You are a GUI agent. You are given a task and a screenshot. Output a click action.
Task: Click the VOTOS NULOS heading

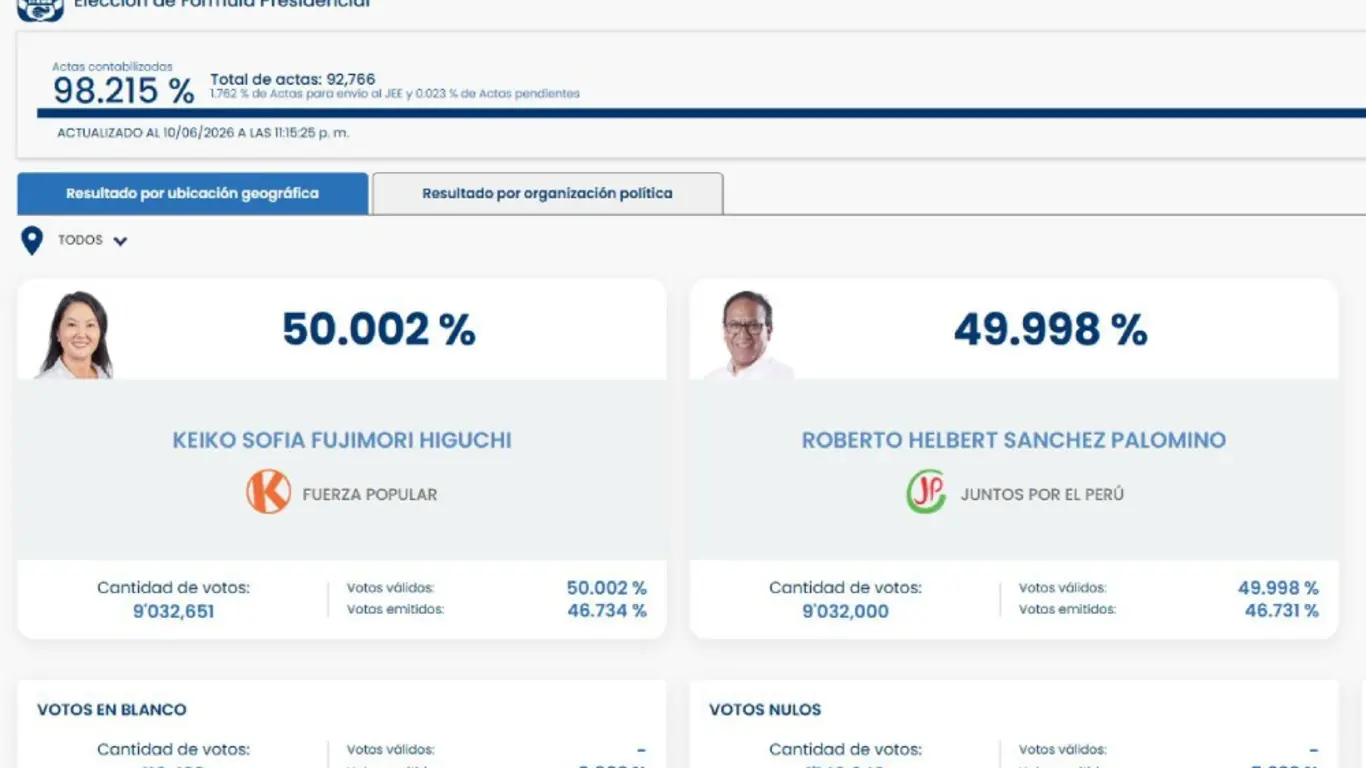[765, 710]
